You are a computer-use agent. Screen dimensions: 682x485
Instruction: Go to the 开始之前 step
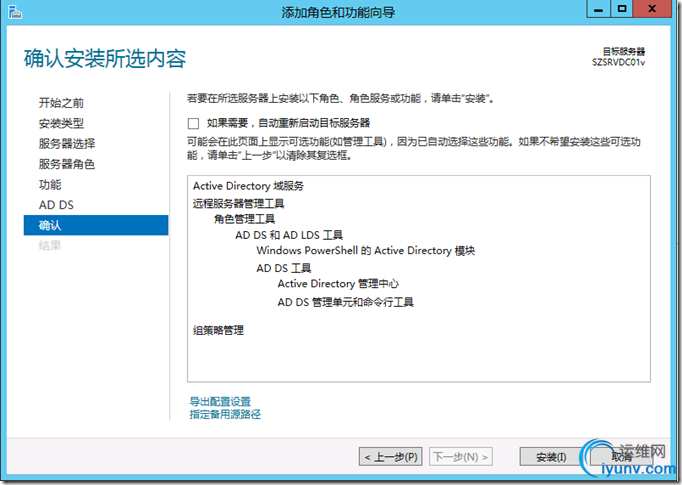click(x=61, y=103)
